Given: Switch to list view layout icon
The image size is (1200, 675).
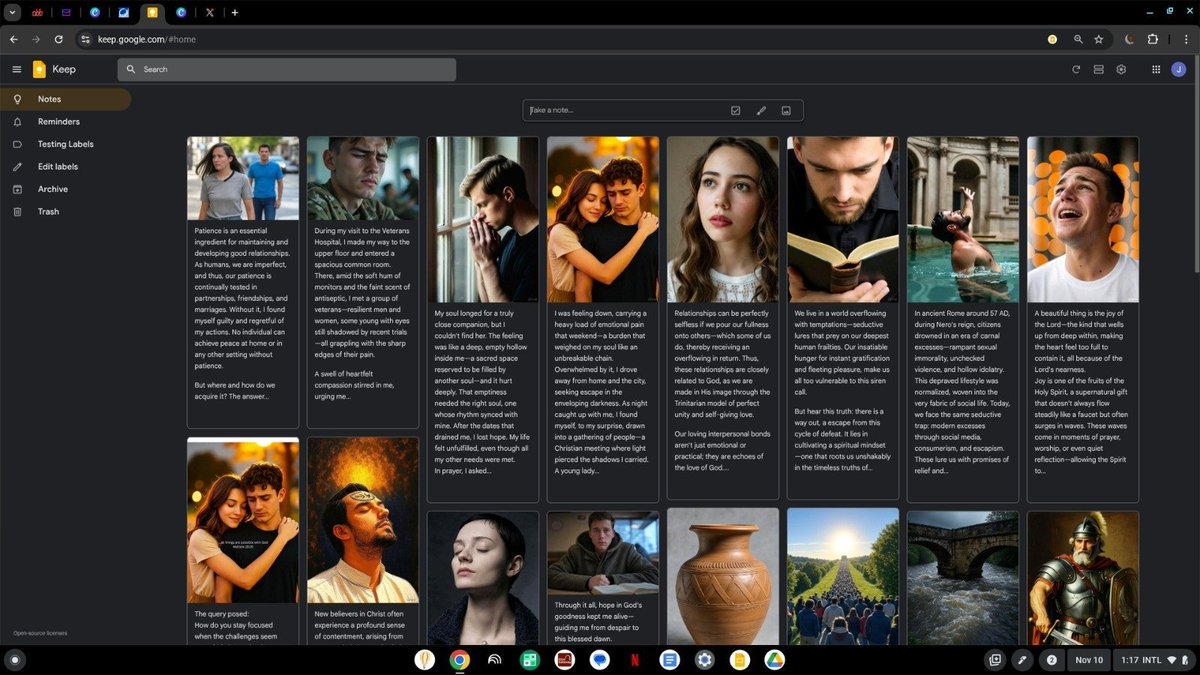Looking at the screenshot, I should (x=1098, y=69).
